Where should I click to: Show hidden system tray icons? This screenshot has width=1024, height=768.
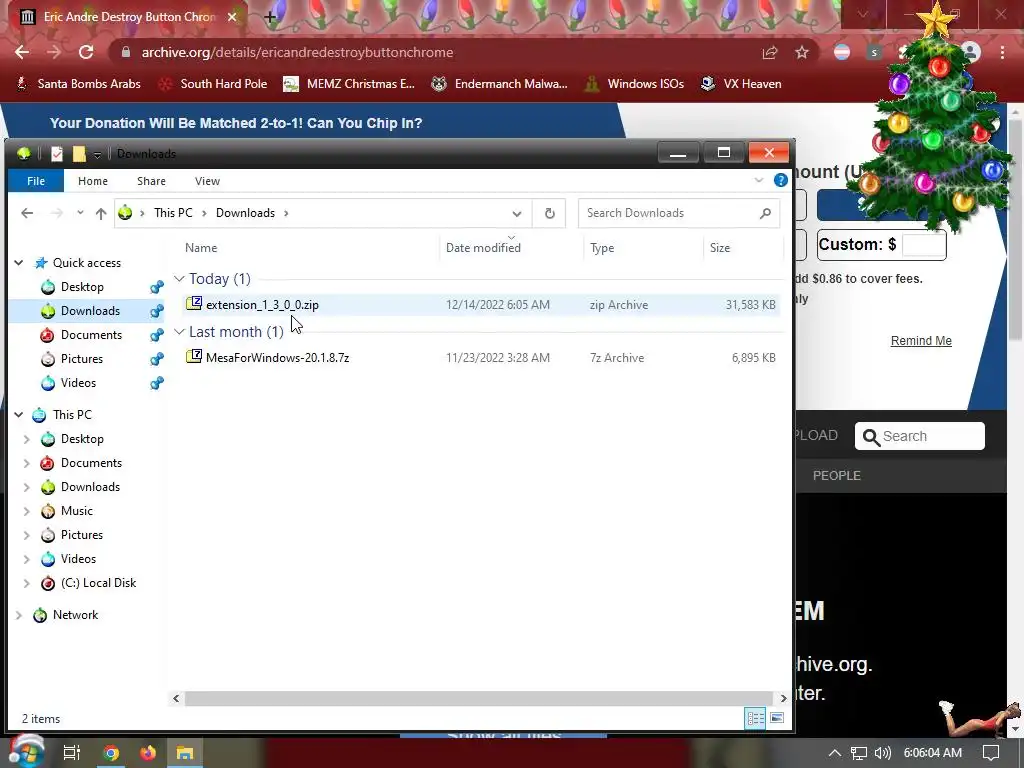(x=835, y=753)
